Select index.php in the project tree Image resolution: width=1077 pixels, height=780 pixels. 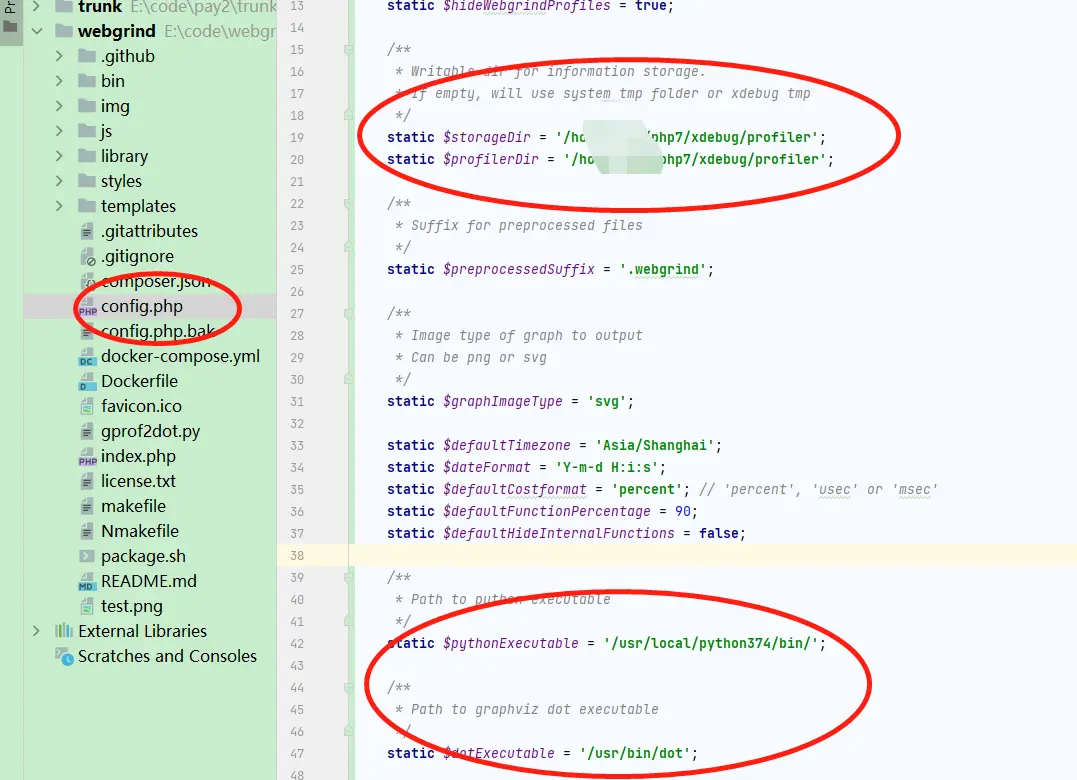[x=138, y=457]
